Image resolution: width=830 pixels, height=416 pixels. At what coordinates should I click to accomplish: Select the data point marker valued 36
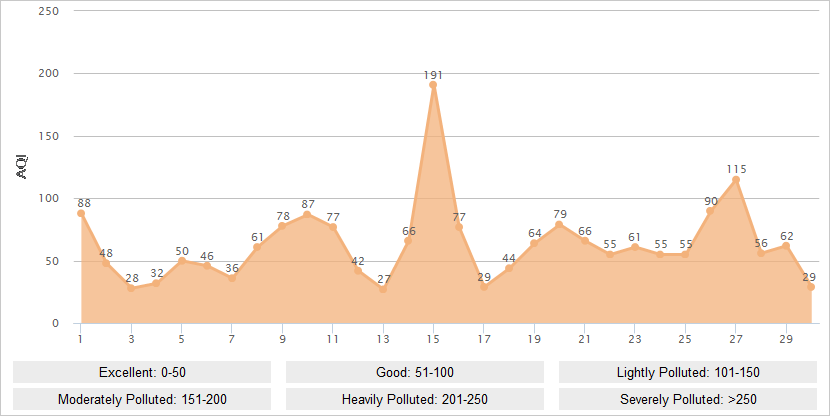[x=232, y=278]
